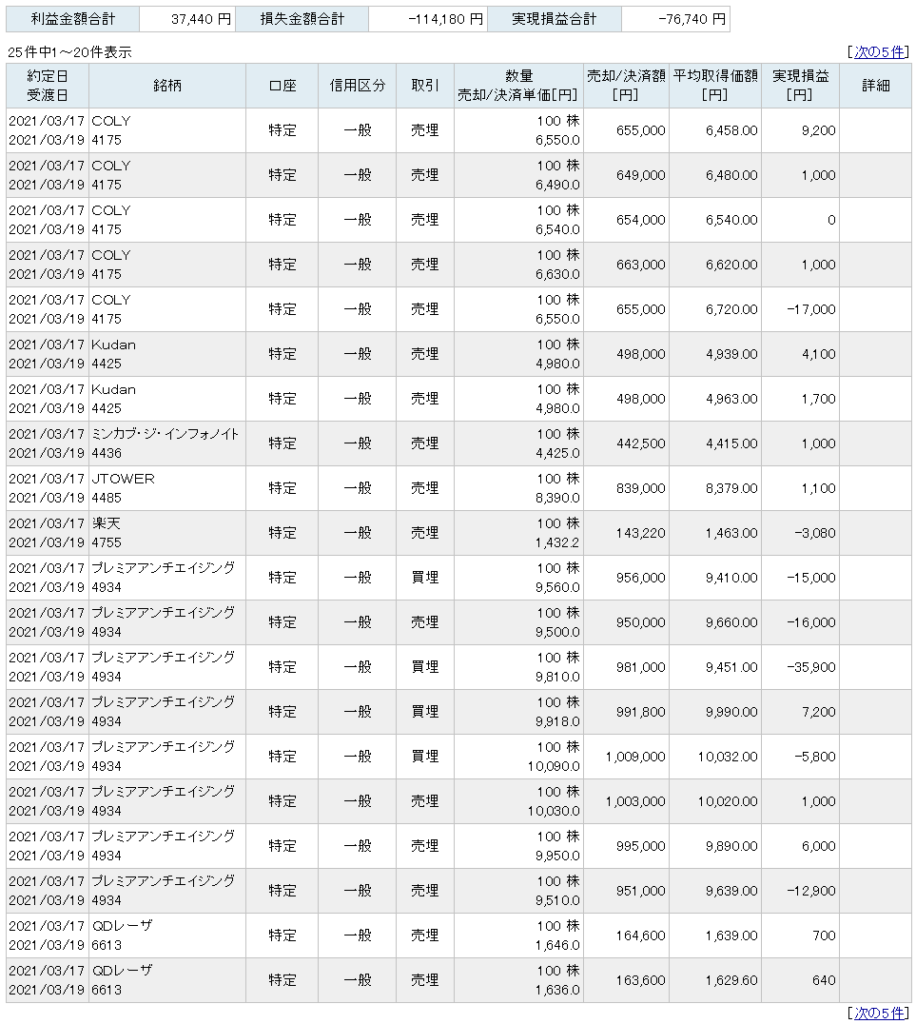
Task: Click the 7,200 realized profit cell
Action: [800, 712]
